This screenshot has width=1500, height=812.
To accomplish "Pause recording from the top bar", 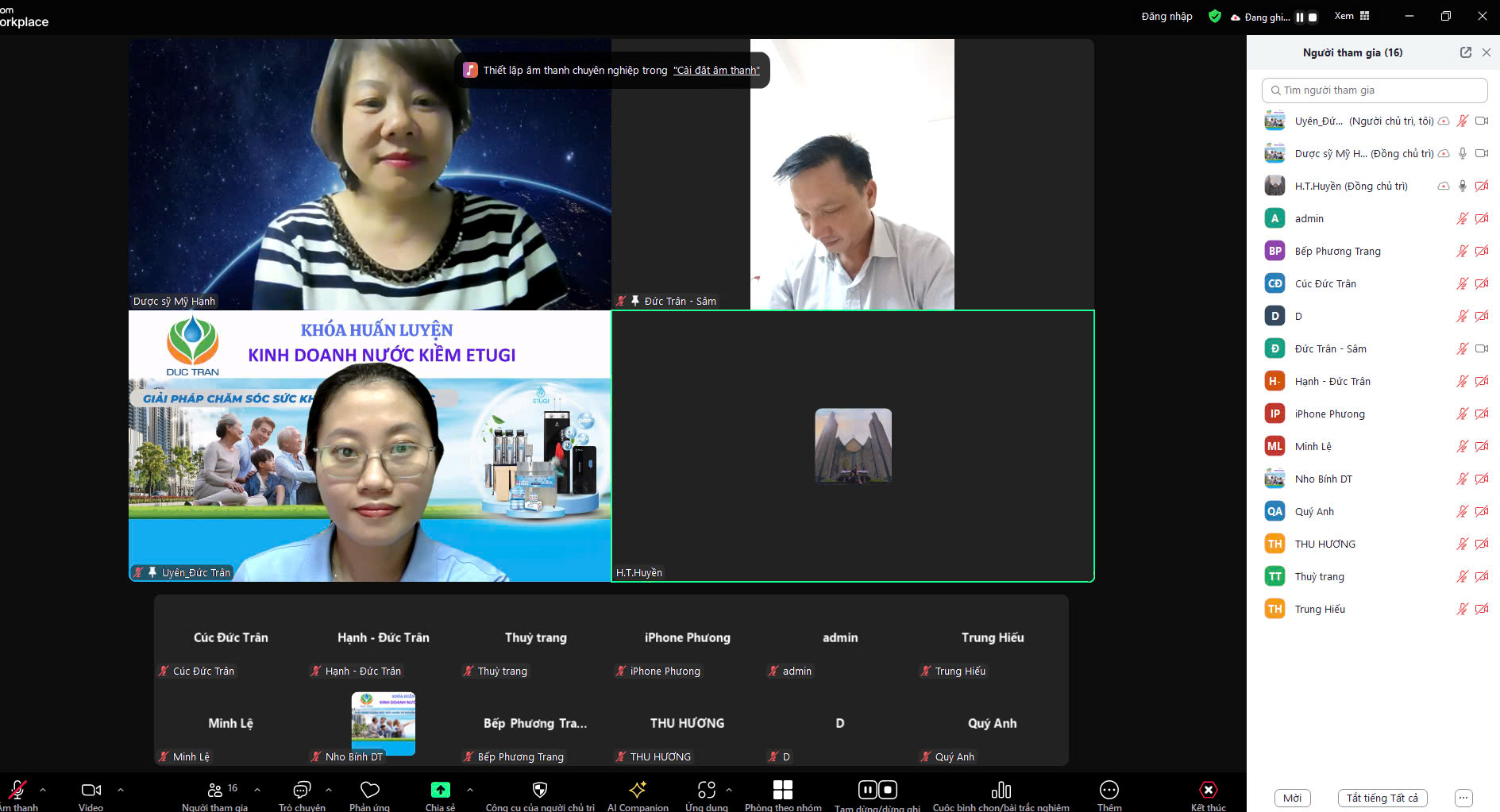I will (x=1300, y=17).
